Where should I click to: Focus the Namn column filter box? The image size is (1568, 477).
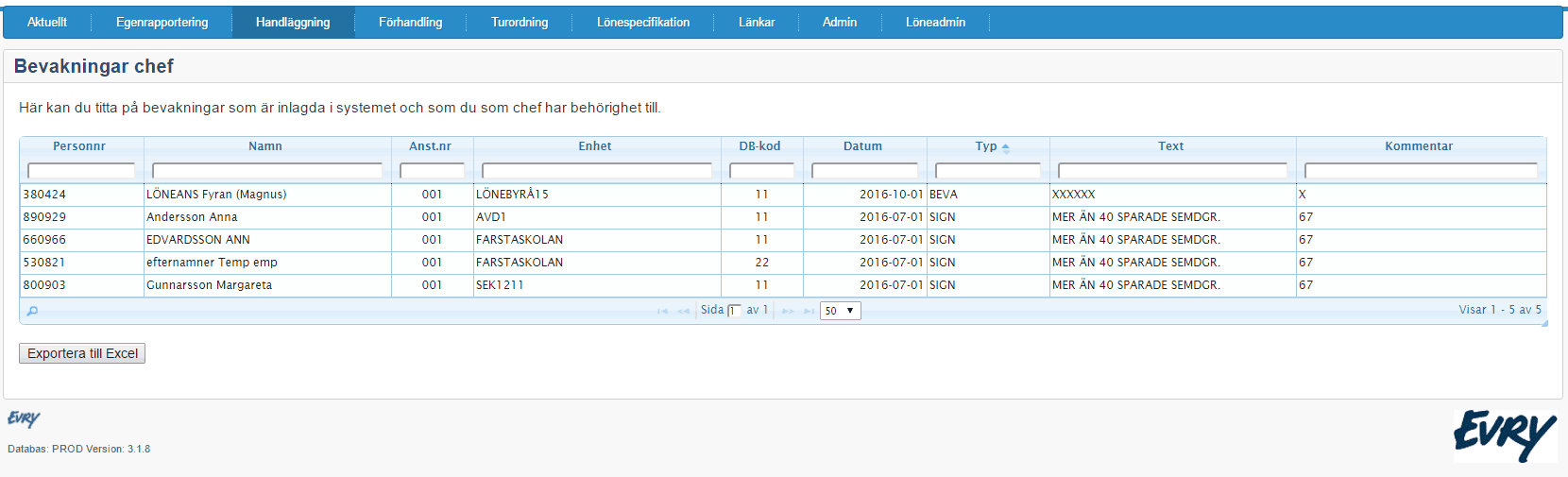coord(267,171)
